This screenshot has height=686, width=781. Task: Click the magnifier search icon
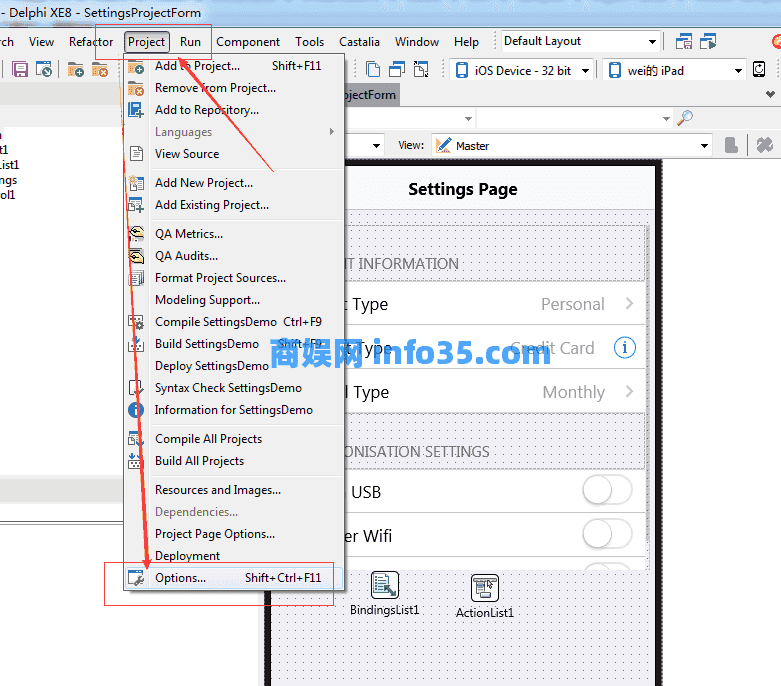click(685, 118)
